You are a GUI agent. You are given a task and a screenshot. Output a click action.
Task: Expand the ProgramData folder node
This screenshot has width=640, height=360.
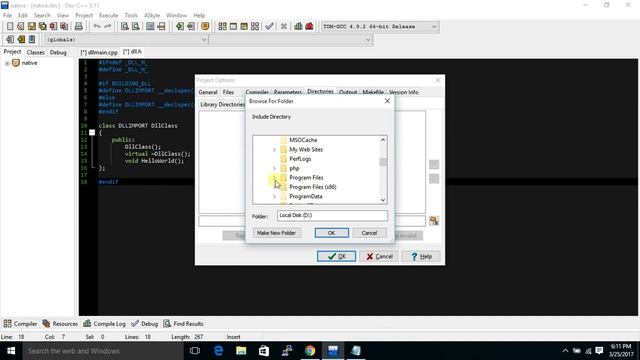point(274,197)
